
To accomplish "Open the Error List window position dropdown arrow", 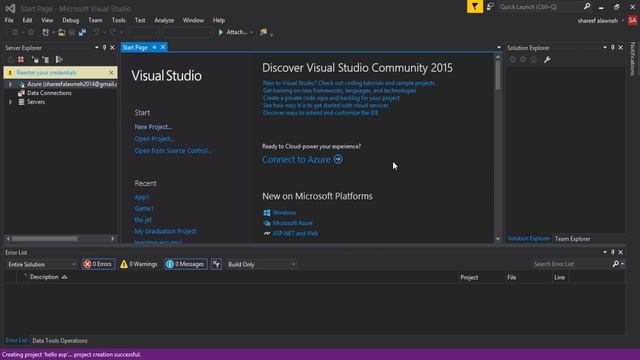I will coord(605,252).
